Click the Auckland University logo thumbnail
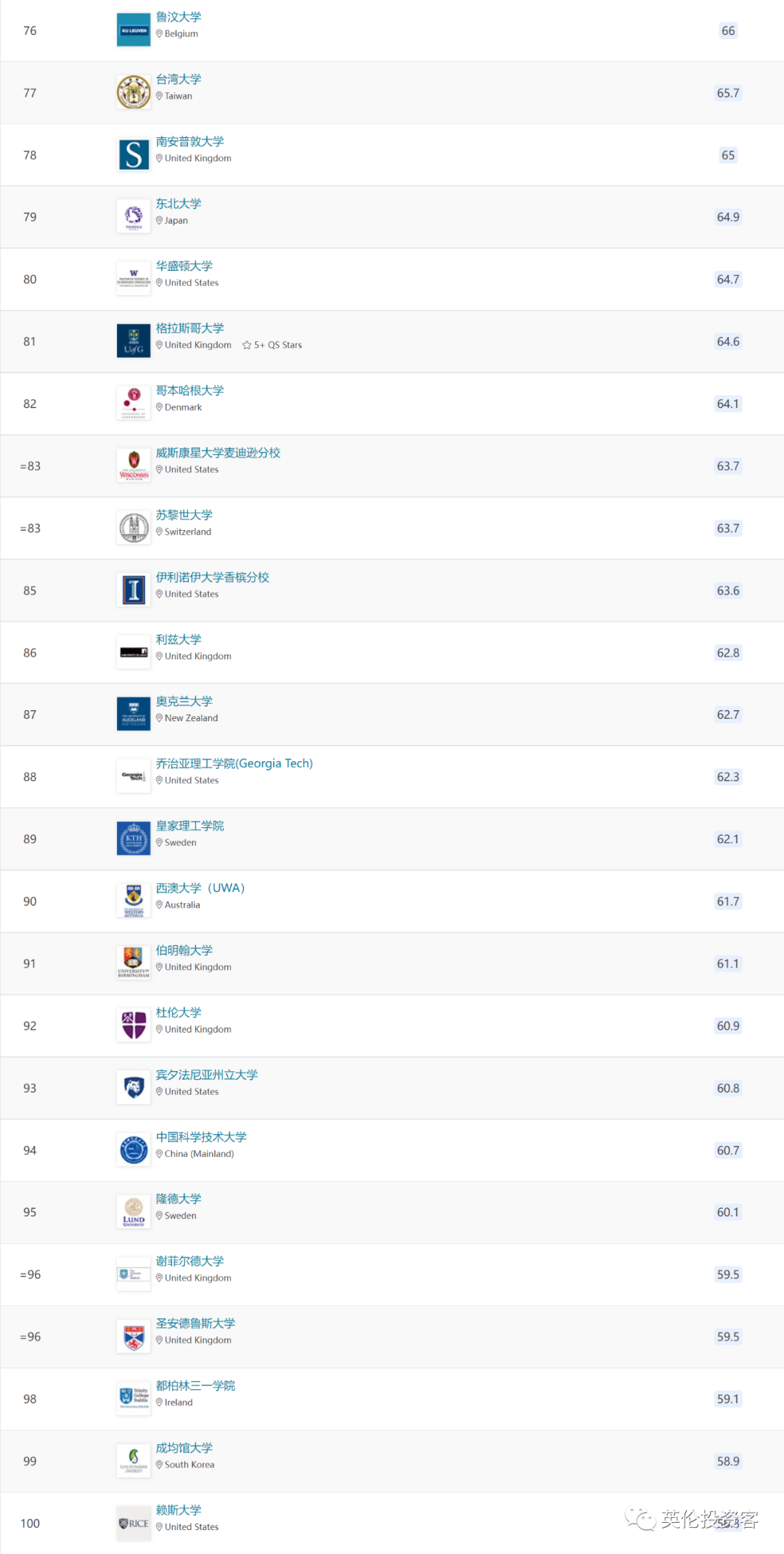Image resolution: width=784 pixels, height=1554 pixels. point(134,715)
